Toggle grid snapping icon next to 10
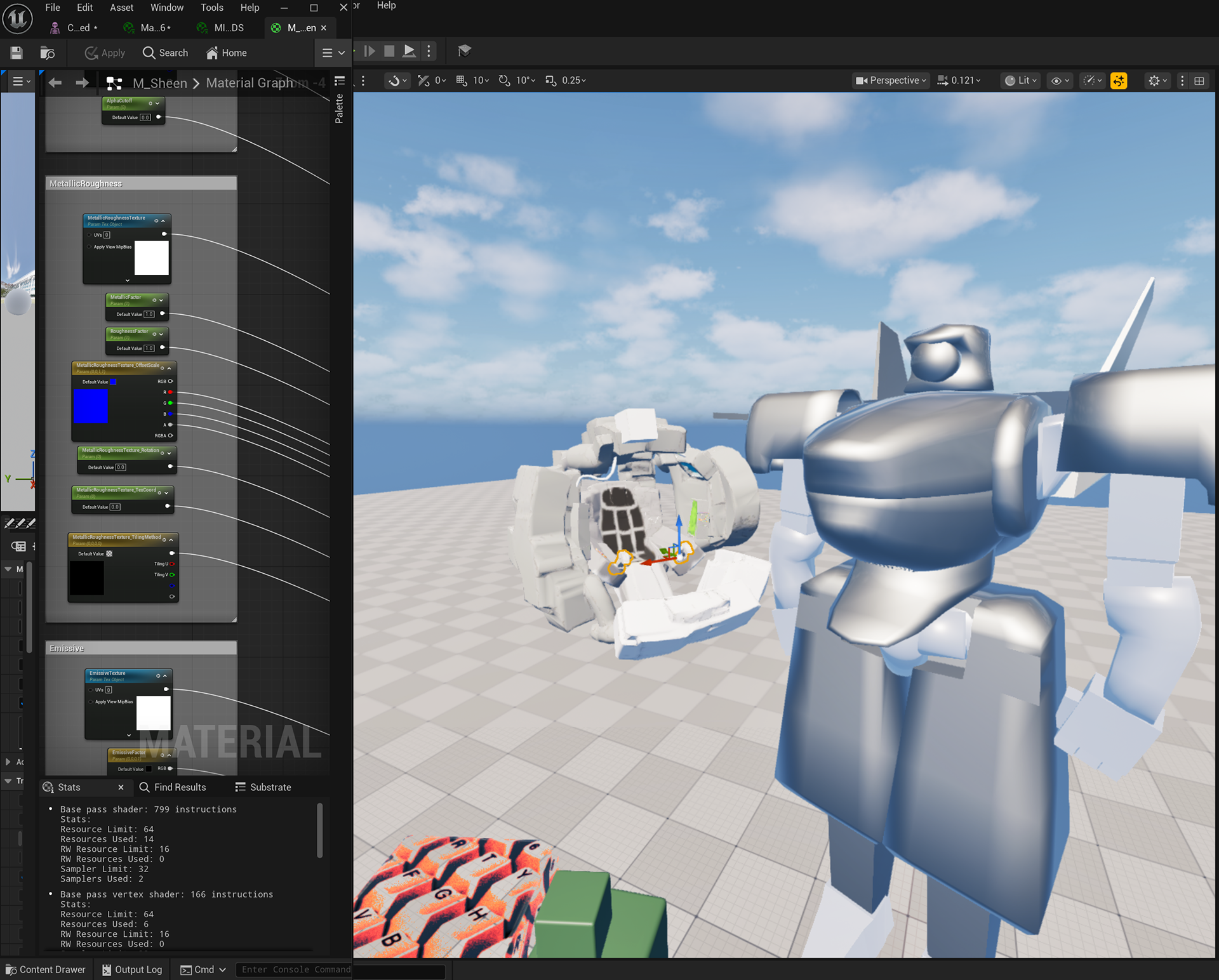 462,81
